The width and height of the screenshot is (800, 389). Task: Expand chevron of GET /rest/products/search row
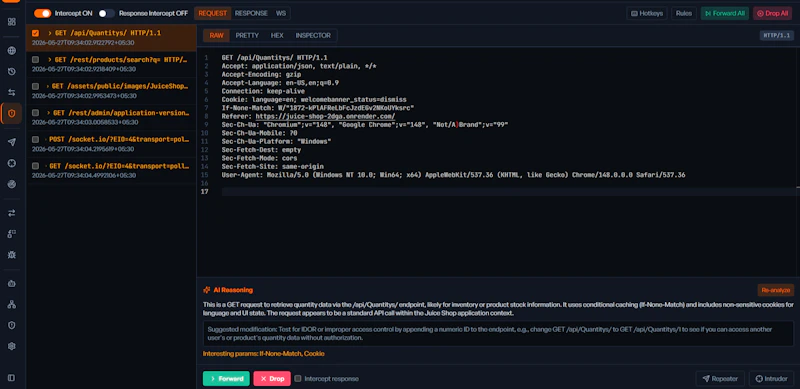[x=50, y=60]
